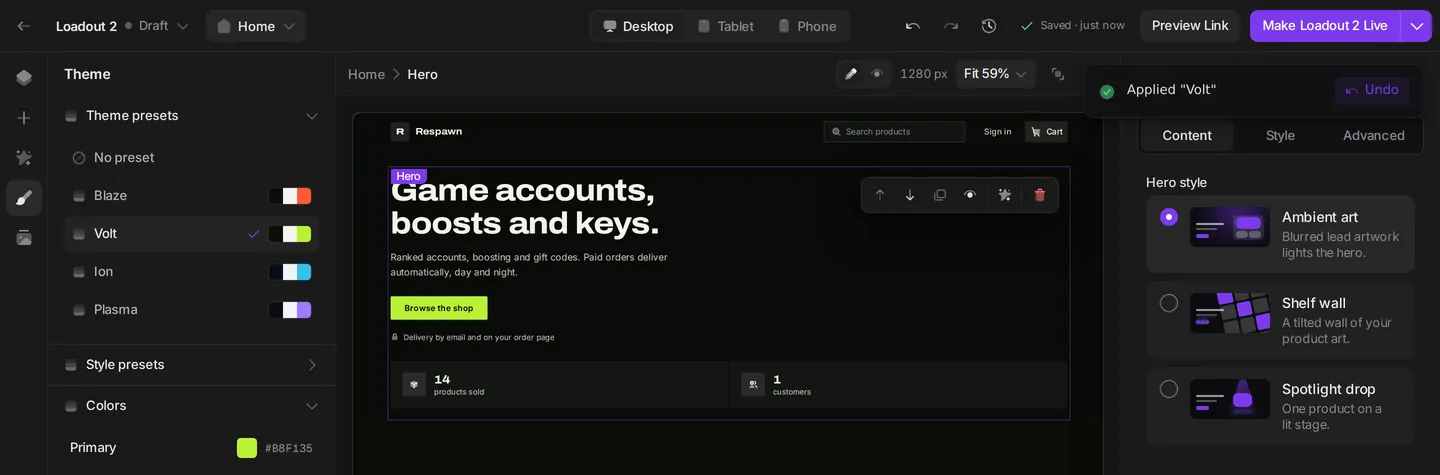Undo applying Volt in the toast

coord(1372,90)
